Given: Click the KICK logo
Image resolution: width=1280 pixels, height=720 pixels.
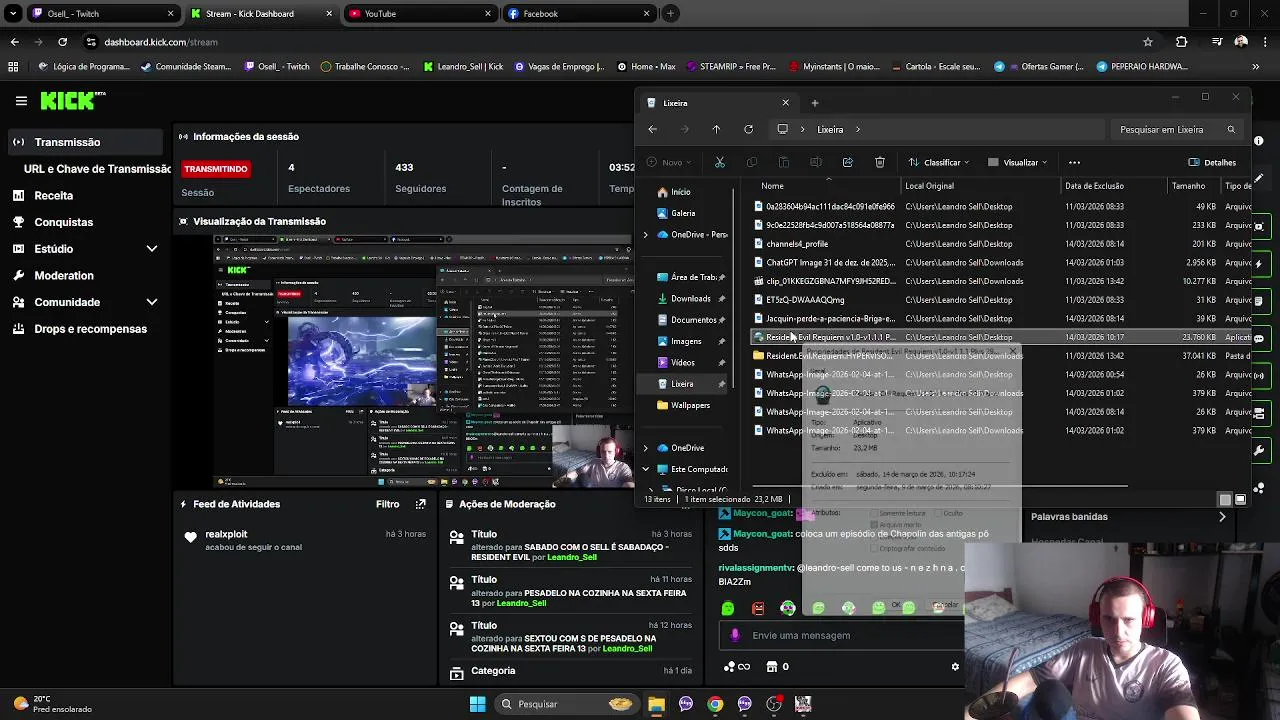Looking at the screenshot, I should coord(72,100).
